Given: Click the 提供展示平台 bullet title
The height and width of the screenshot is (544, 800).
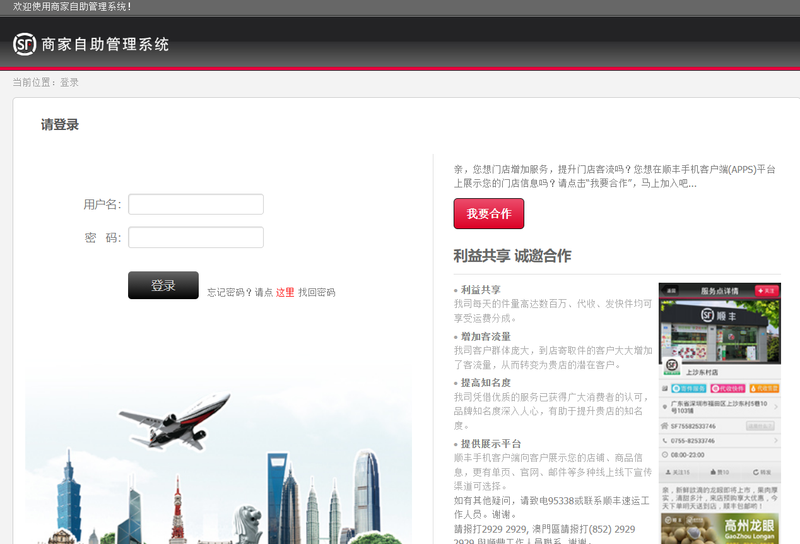Looking at the screenshot, I should [491, 444].
